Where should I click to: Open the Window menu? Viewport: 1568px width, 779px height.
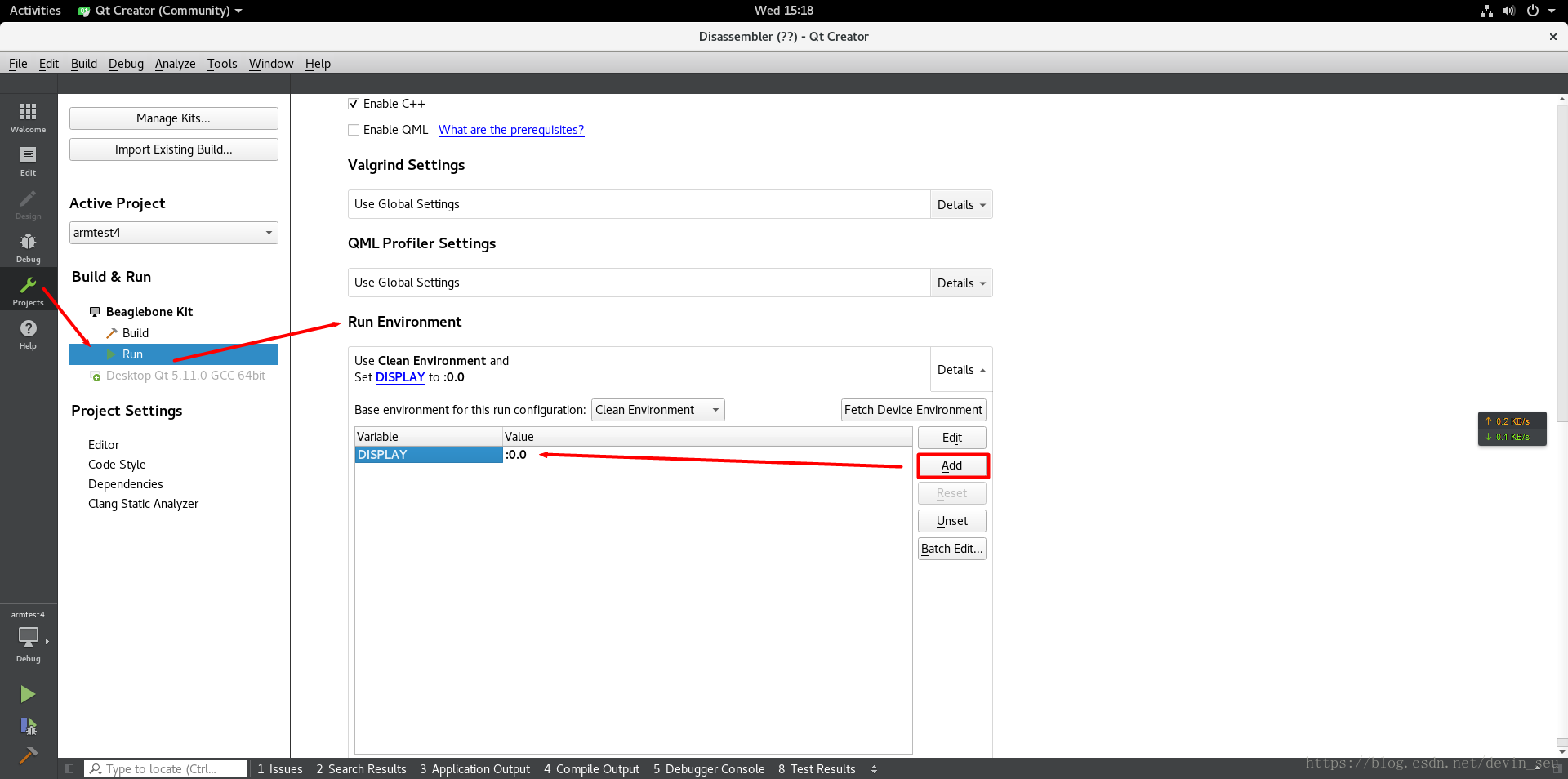(x=271, y=64)
